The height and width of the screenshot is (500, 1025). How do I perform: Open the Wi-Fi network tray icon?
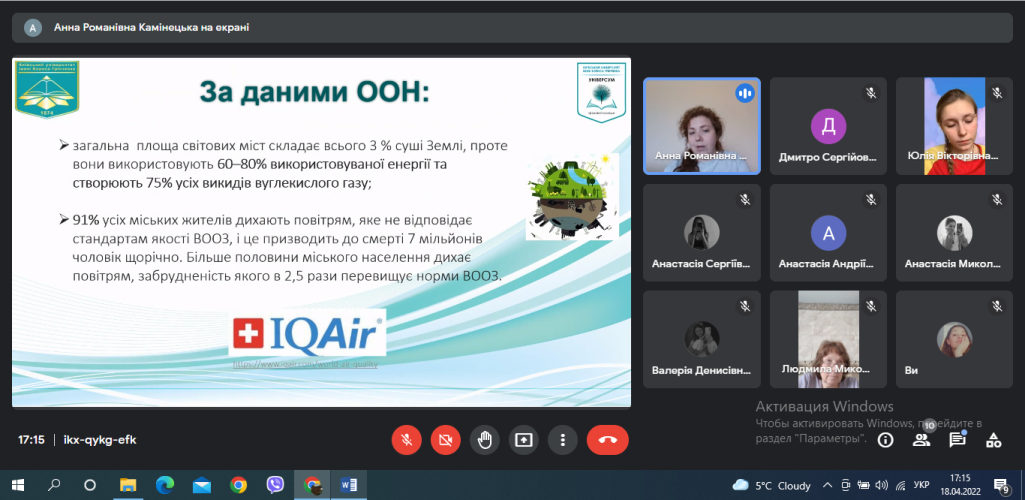click(900, 486)
